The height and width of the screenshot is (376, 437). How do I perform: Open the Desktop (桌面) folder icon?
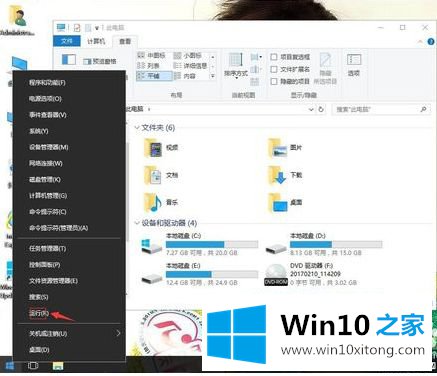pos(278,202)
